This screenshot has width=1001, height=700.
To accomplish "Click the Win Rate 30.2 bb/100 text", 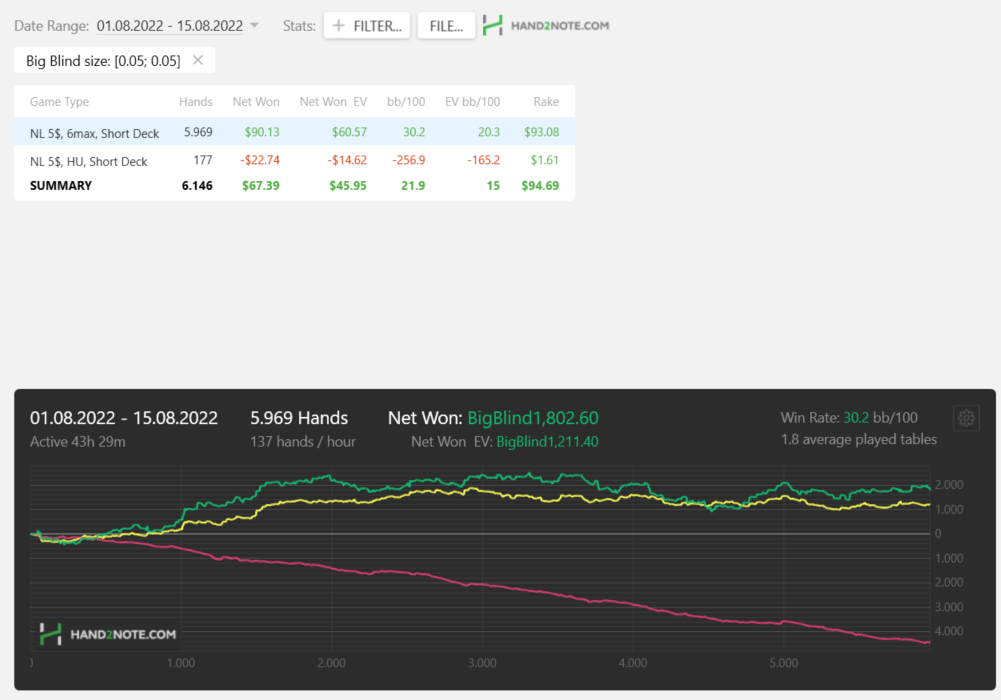I will point(849,418).
